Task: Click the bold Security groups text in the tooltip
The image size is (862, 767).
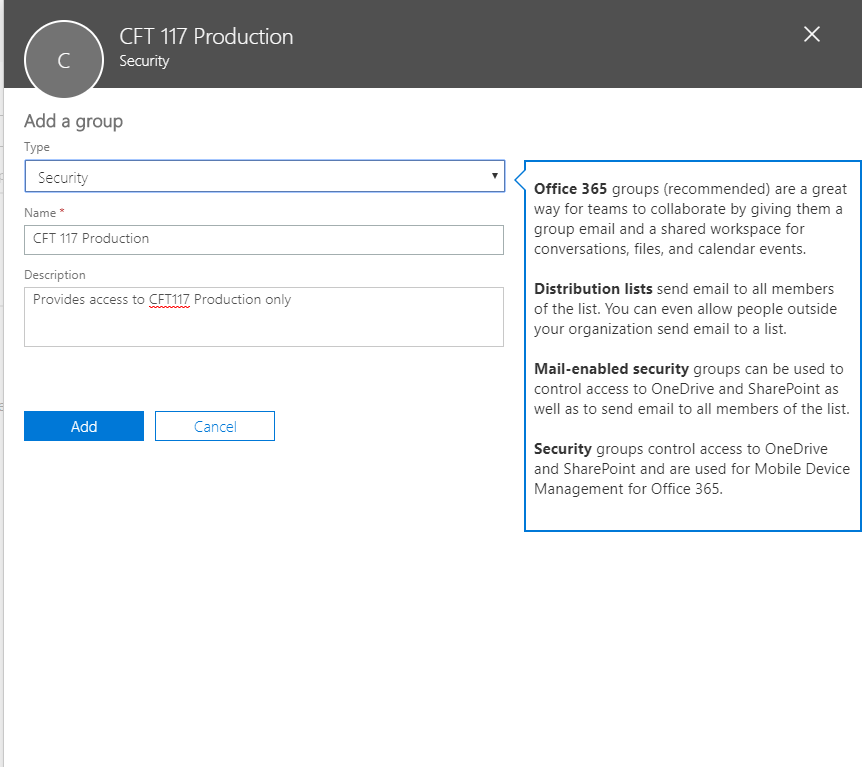Action: pyautogui.click(x=563, y=449)
